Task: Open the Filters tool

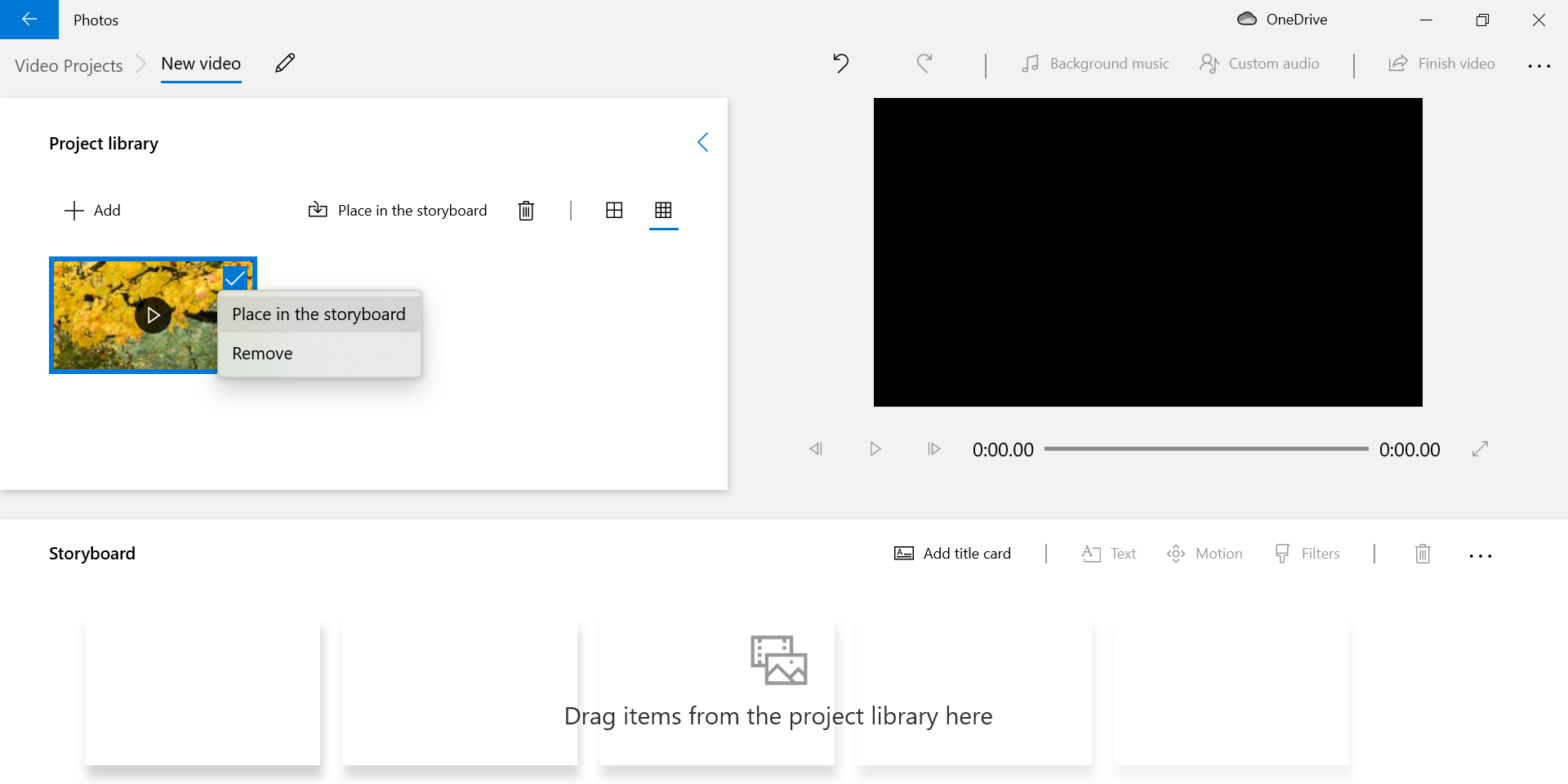Action: pos(1307,553)
